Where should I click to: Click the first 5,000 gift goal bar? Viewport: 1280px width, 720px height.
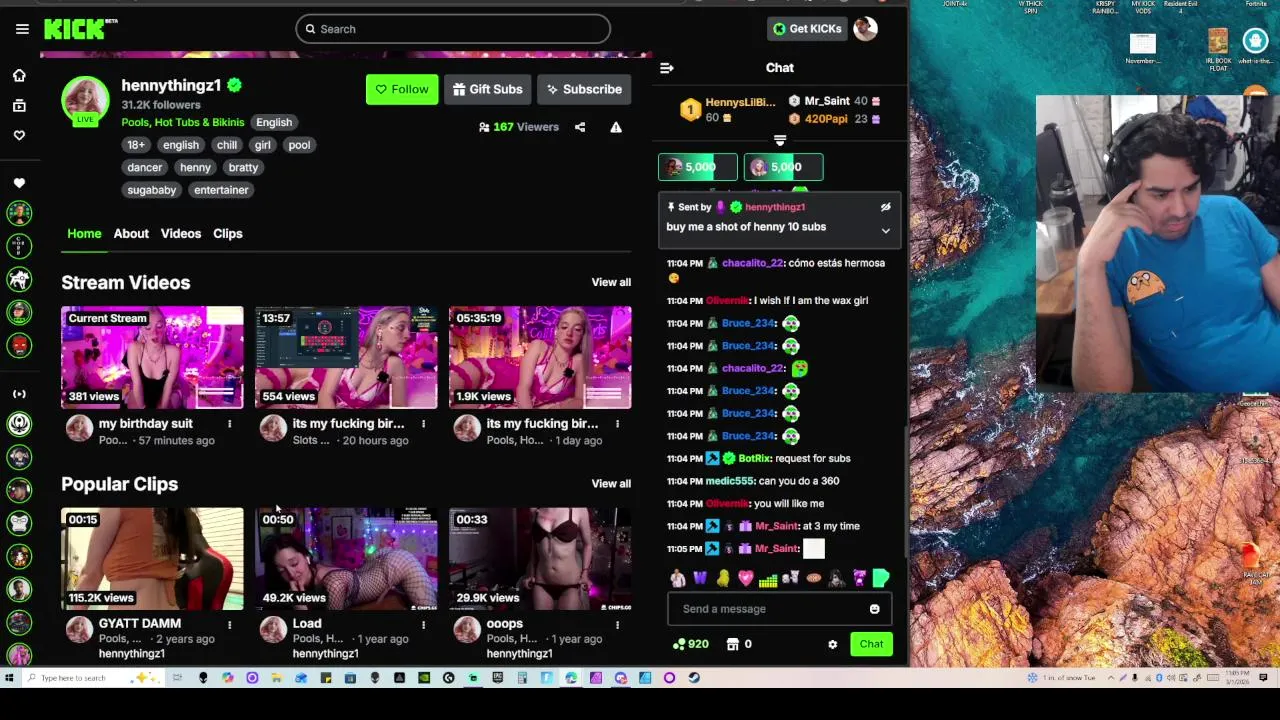(697, 167)
